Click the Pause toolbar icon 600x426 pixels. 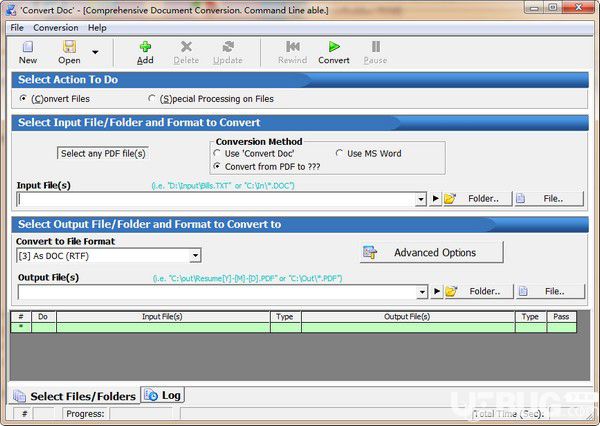[x=376, y=47]
